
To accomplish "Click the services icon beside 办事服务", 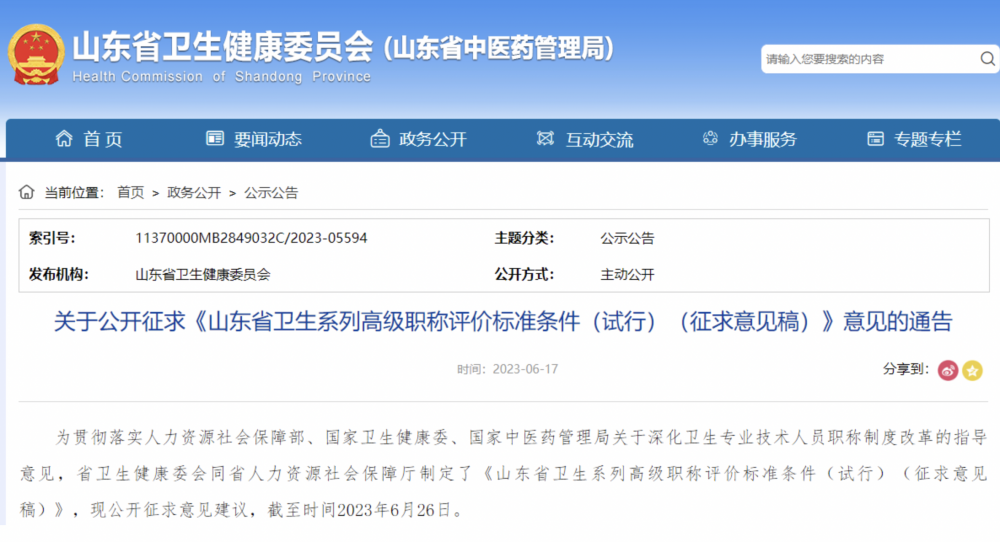I will [710, 138].
